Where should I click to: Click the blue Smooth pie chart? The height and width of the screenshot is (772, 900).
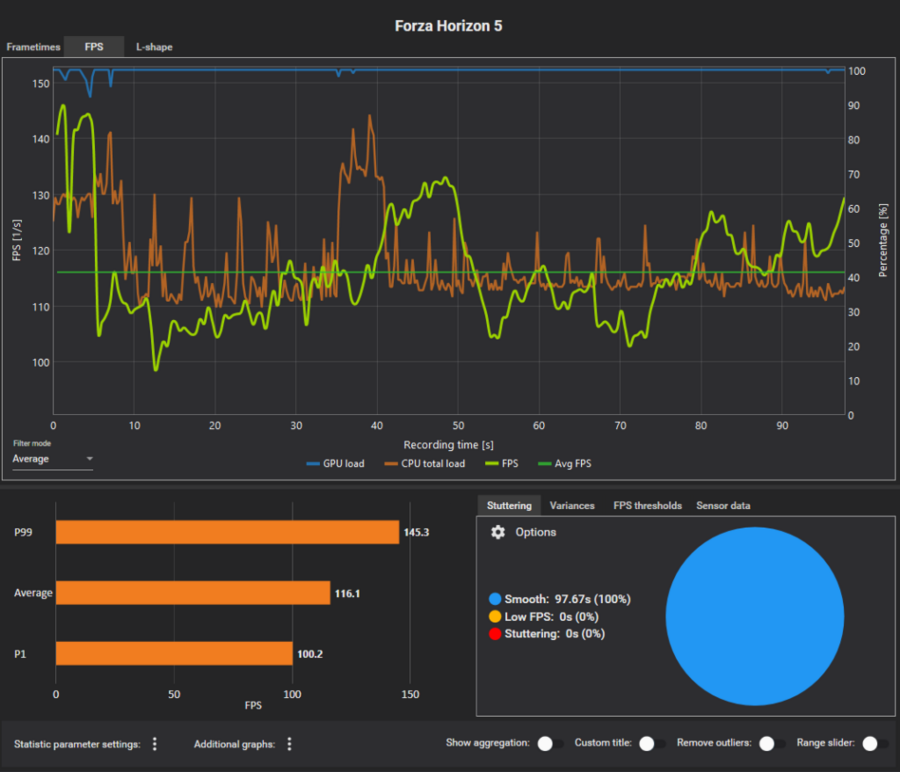point(755,616)
